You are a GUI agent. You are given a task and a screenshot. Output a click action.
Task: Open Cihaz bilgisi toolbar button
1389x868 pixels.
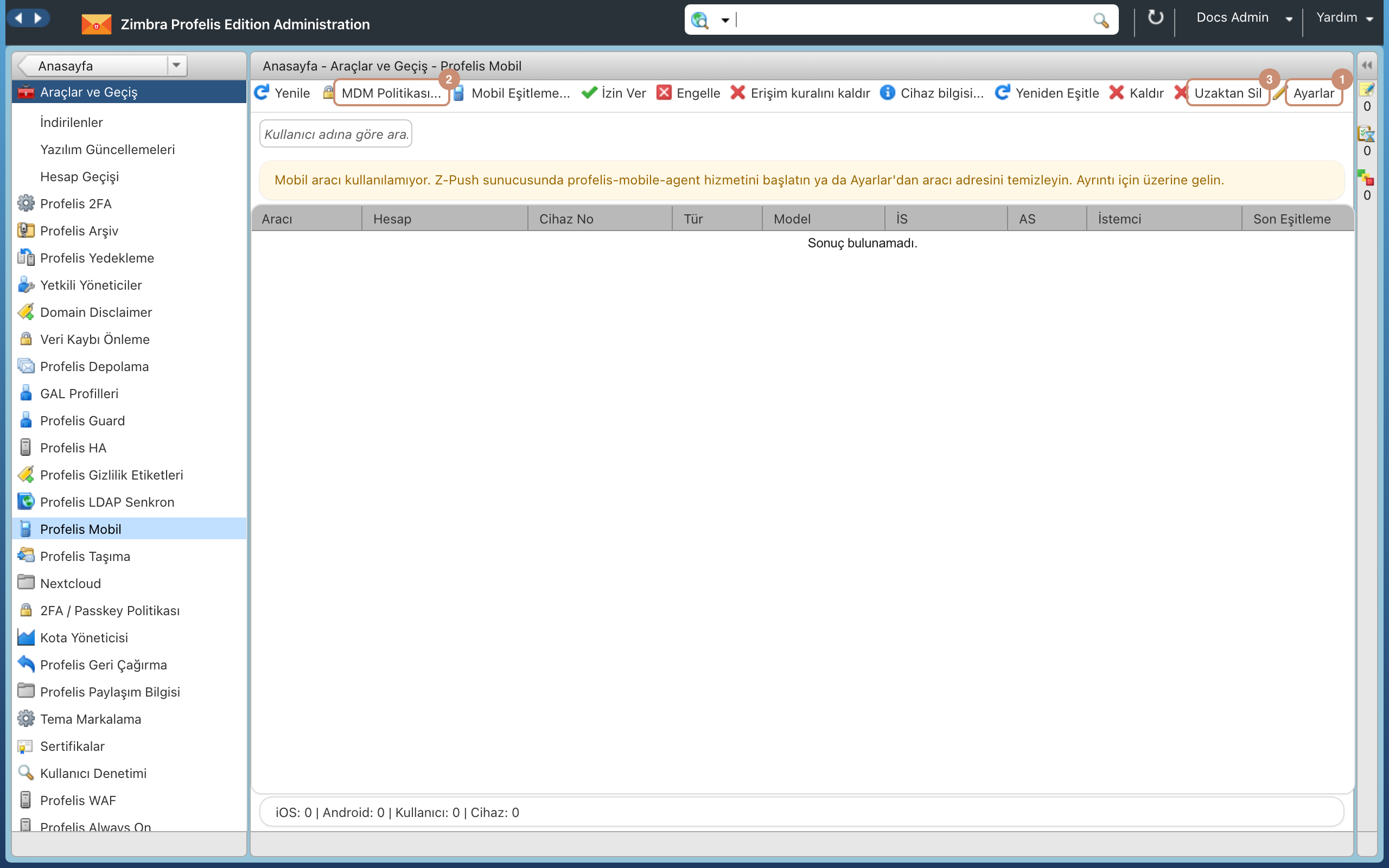932,93
